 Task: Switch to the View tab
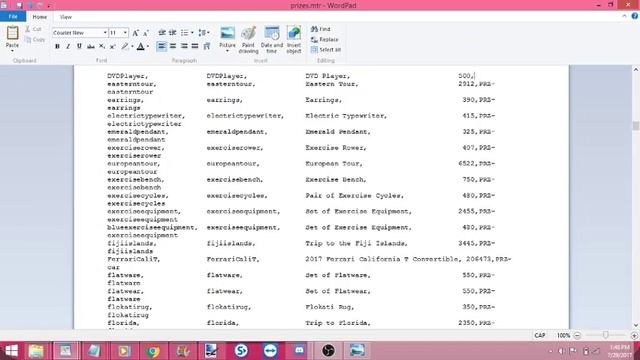click(x=65, y=17)
